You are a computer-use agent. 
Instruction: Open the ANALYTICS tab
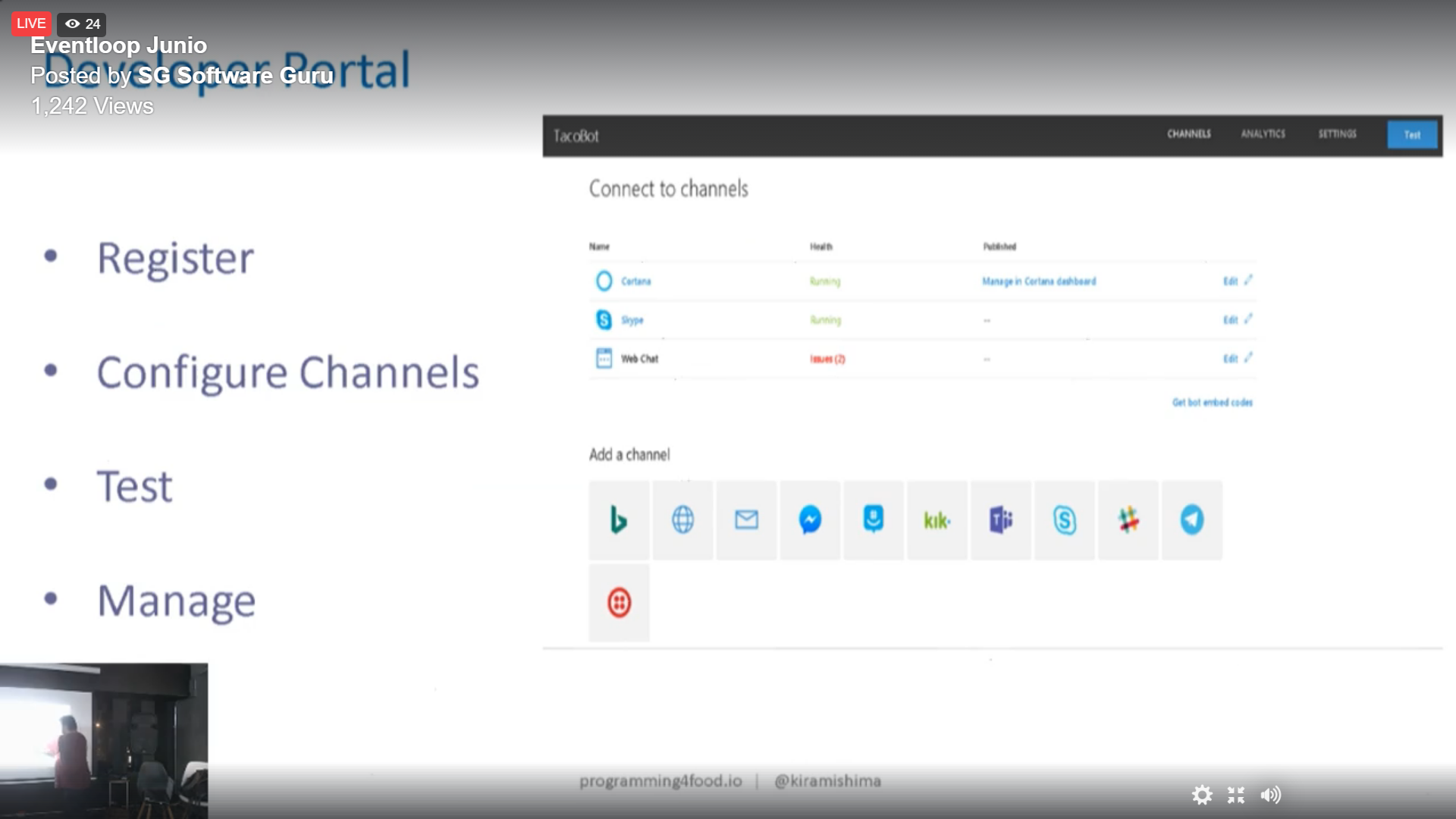[1263, 134]
